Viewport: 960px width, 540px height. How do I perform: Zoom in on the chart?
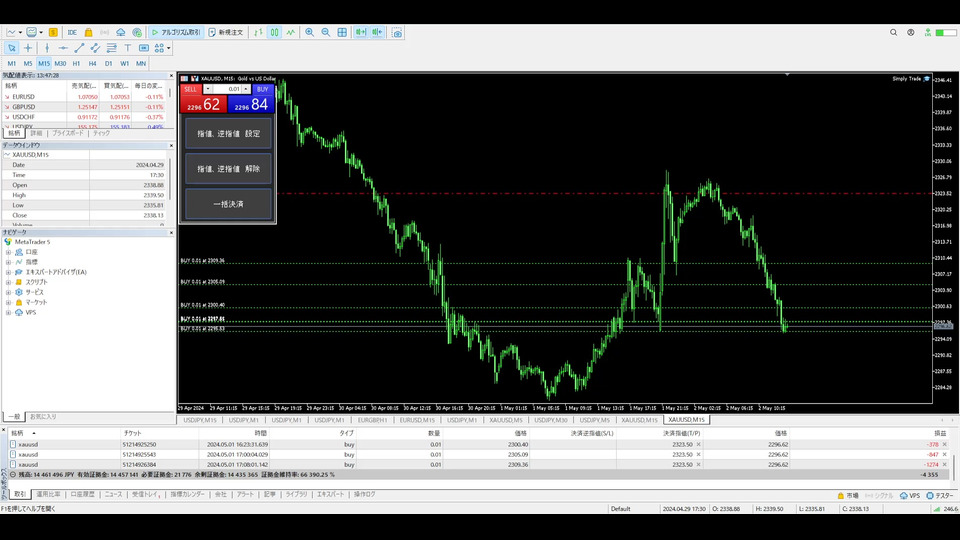(x=310, y=32)
